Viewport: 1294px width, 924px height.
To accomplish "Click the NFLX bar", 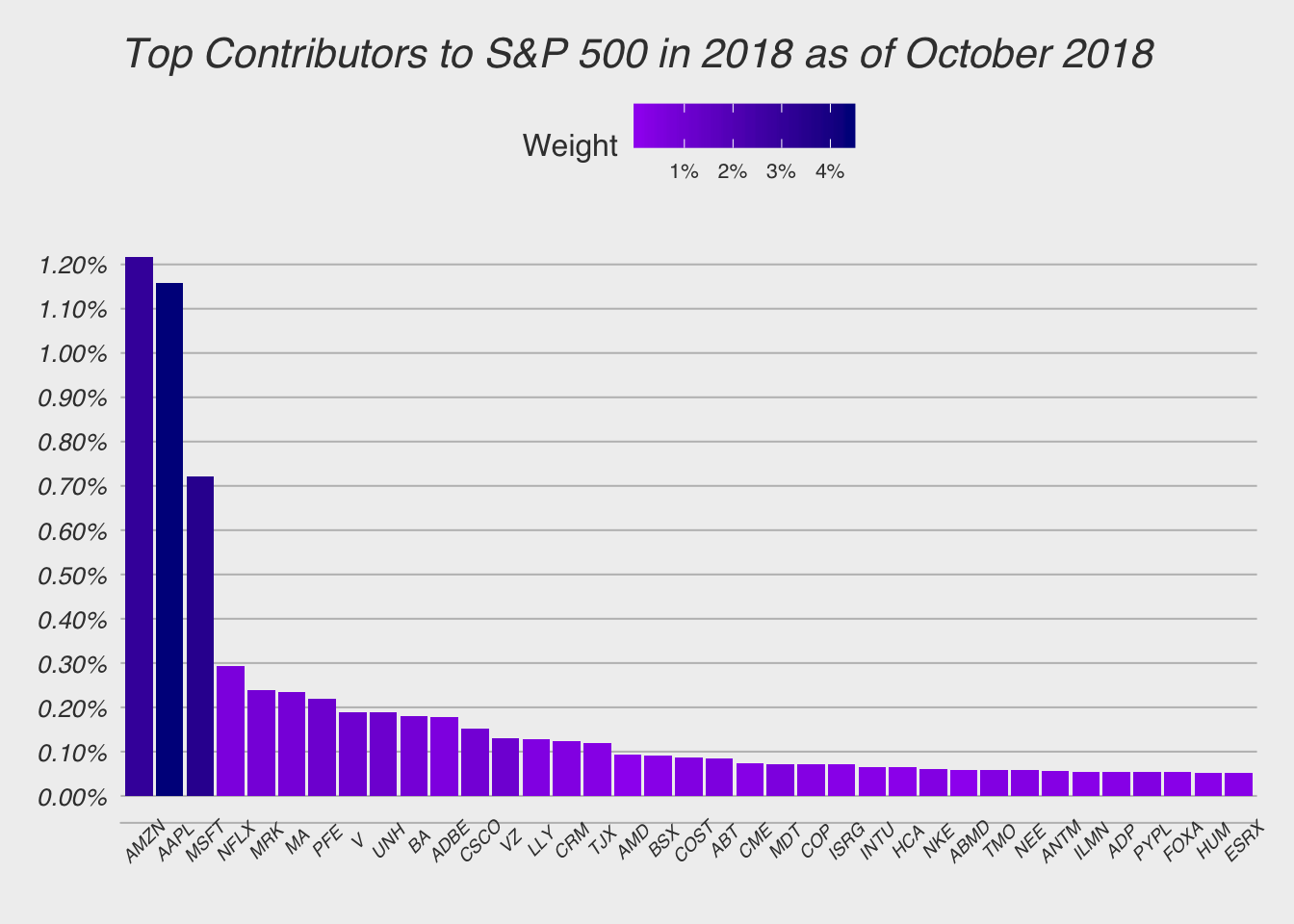I will coord(231,731).
